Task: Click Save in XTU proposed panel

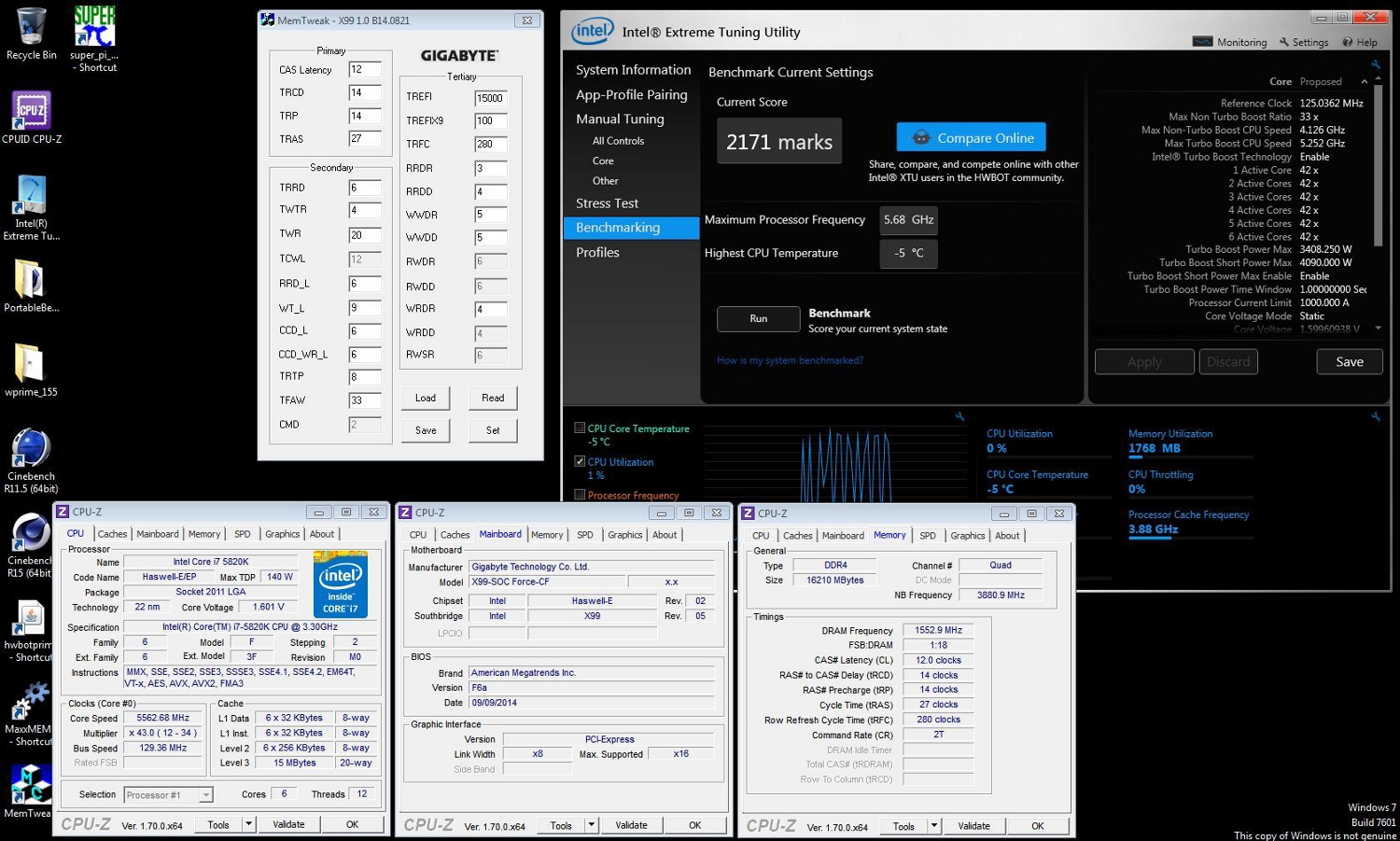Action: (x=1349, y=361)
